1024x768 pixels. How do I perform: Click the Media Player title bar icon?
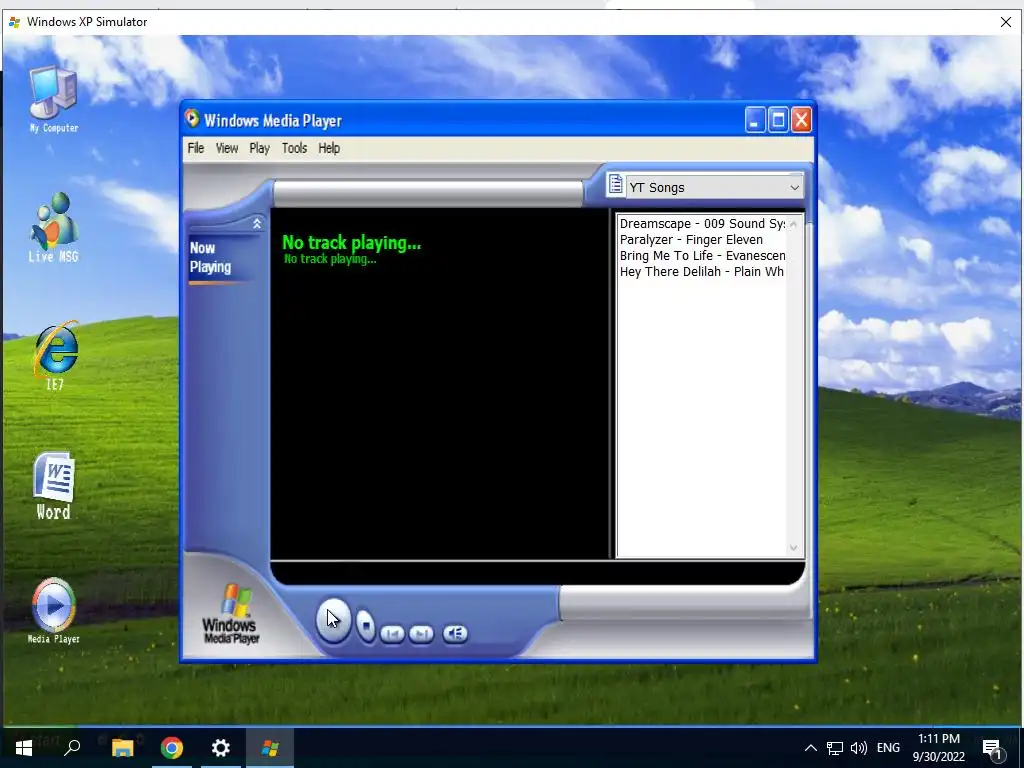coord(192,119)
